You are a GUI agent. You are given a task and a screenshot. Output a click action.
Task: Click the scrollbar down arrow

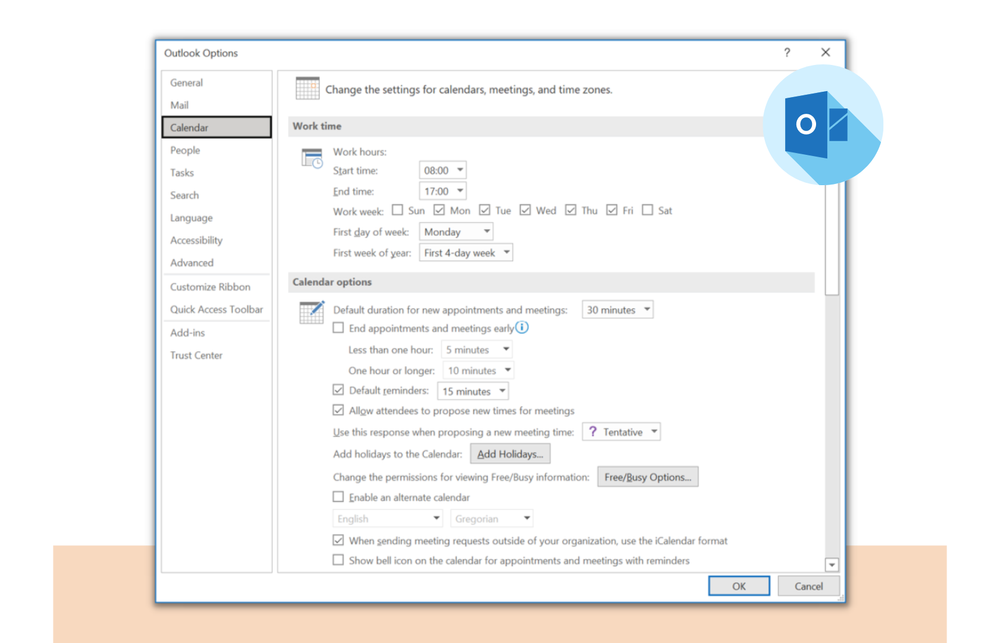click(832, 565)
